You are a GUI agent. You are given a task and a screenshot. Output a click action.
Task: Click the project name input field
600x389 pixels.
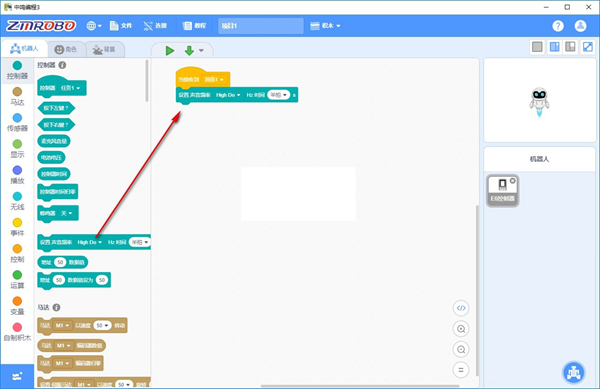(x=261, y=26)
